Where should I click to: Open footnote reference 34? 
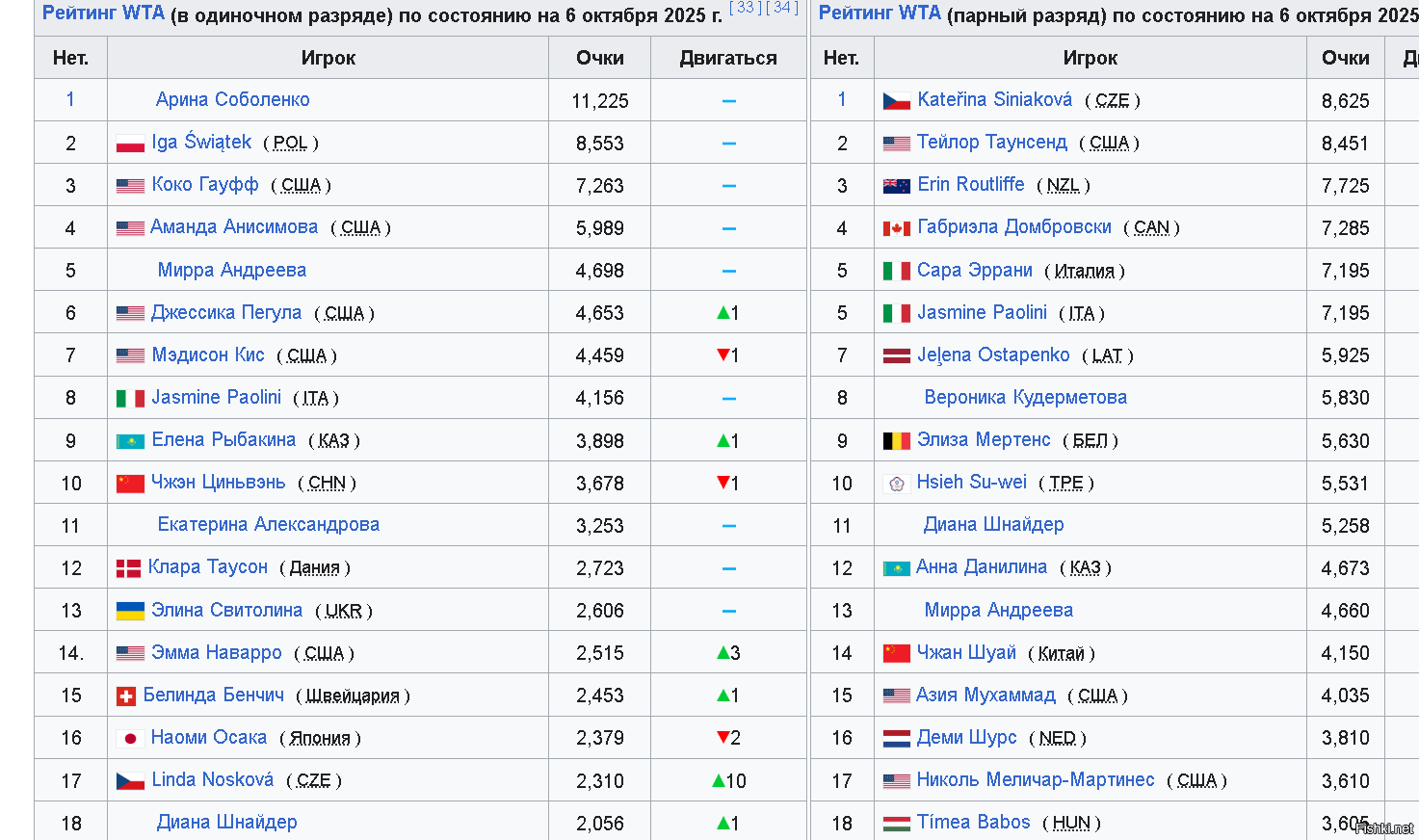781,8
